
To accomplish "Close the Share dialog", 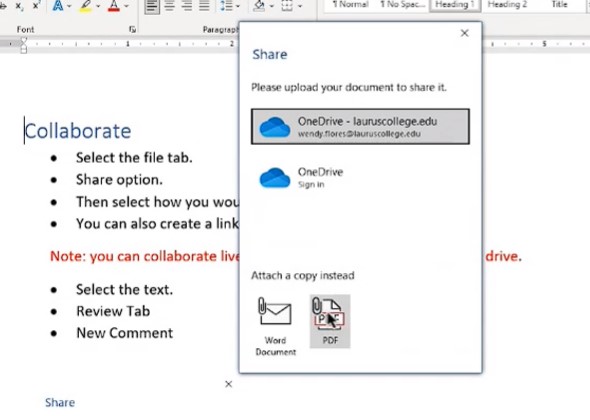I will click(x=465, y=33).
